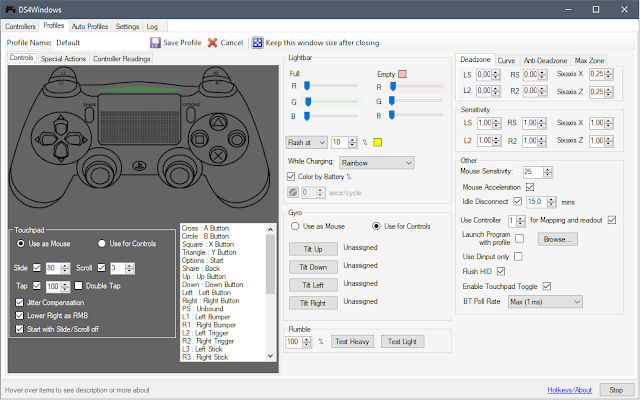The width and height of the screenshot is (640, 400).
Task: Toggle Lower Right as RMB checkbox
Action: coord(19,316)
